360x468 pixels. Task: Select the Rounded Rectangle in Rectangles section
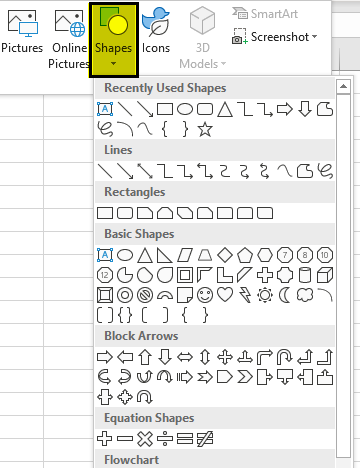coord(125,213)
